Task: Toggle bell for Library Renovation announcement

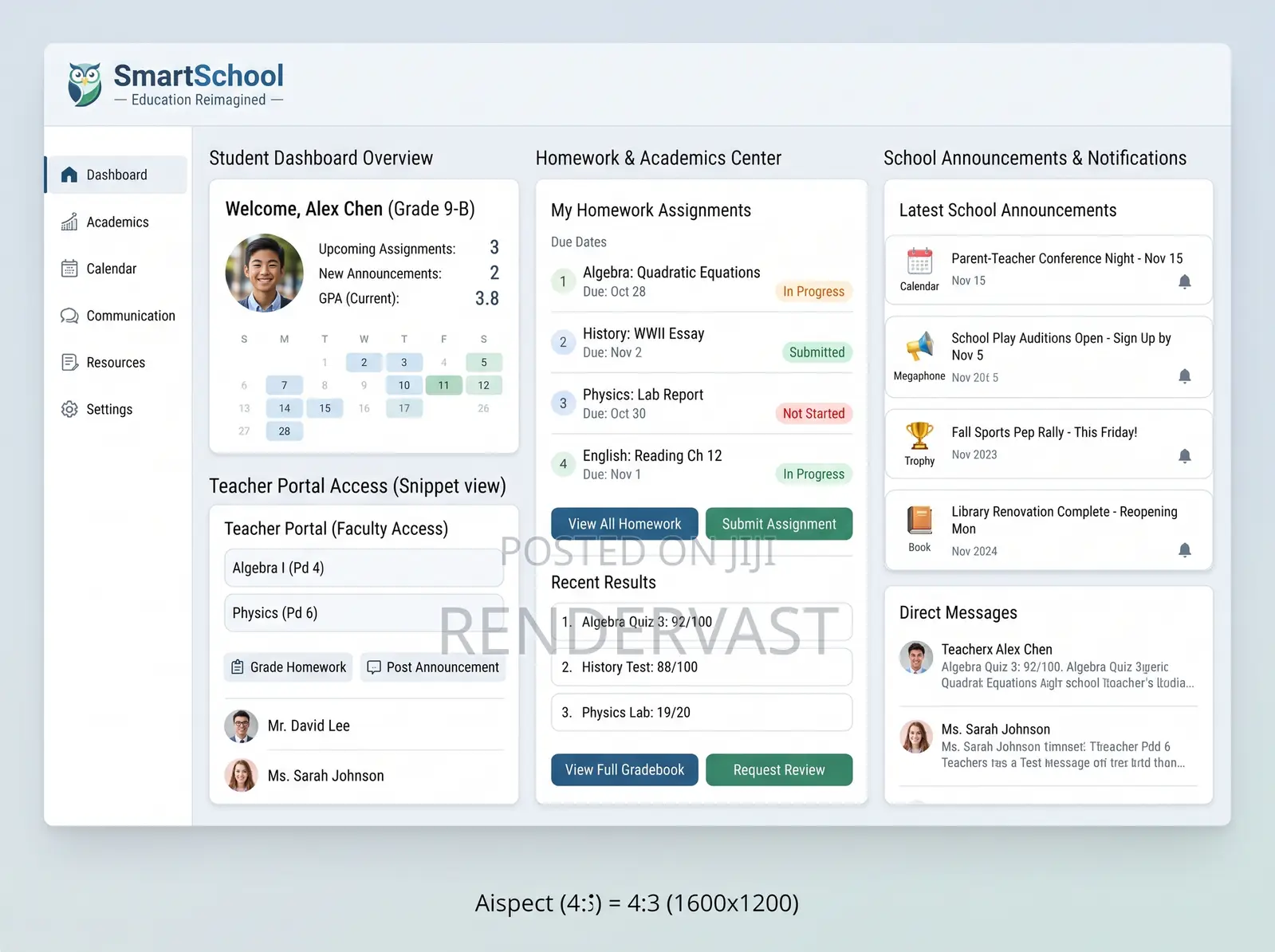Action: tap(1185, 549)
